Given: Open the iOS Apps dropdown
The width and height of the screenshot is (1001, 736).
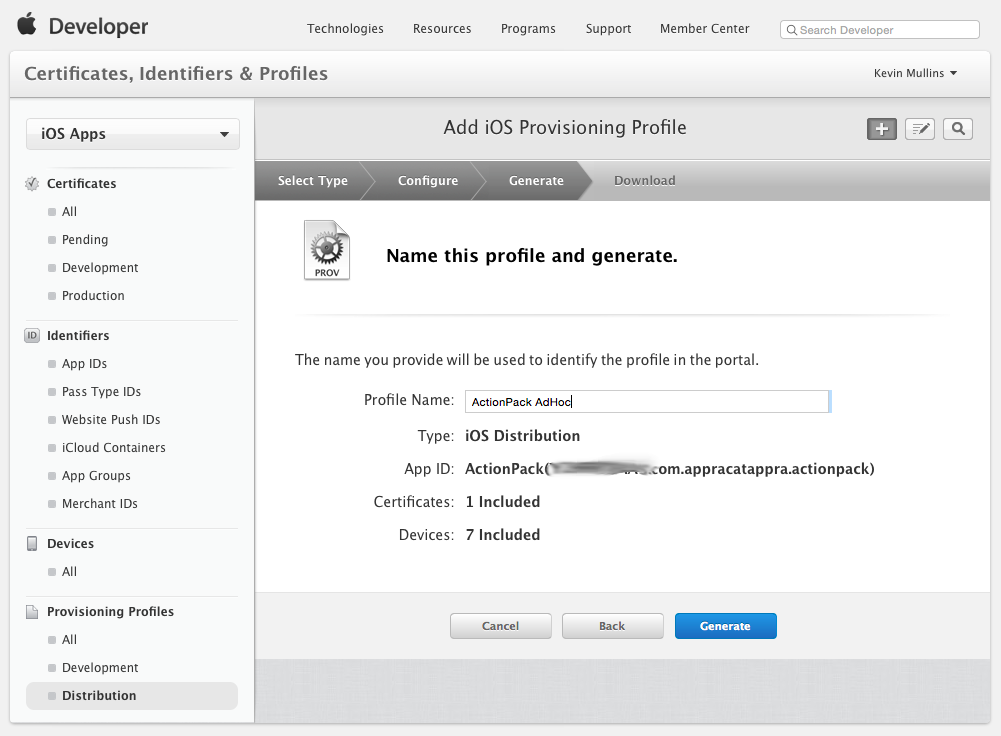Looking at the screenshot, I should pyautogui.click(x=131, y=133).
